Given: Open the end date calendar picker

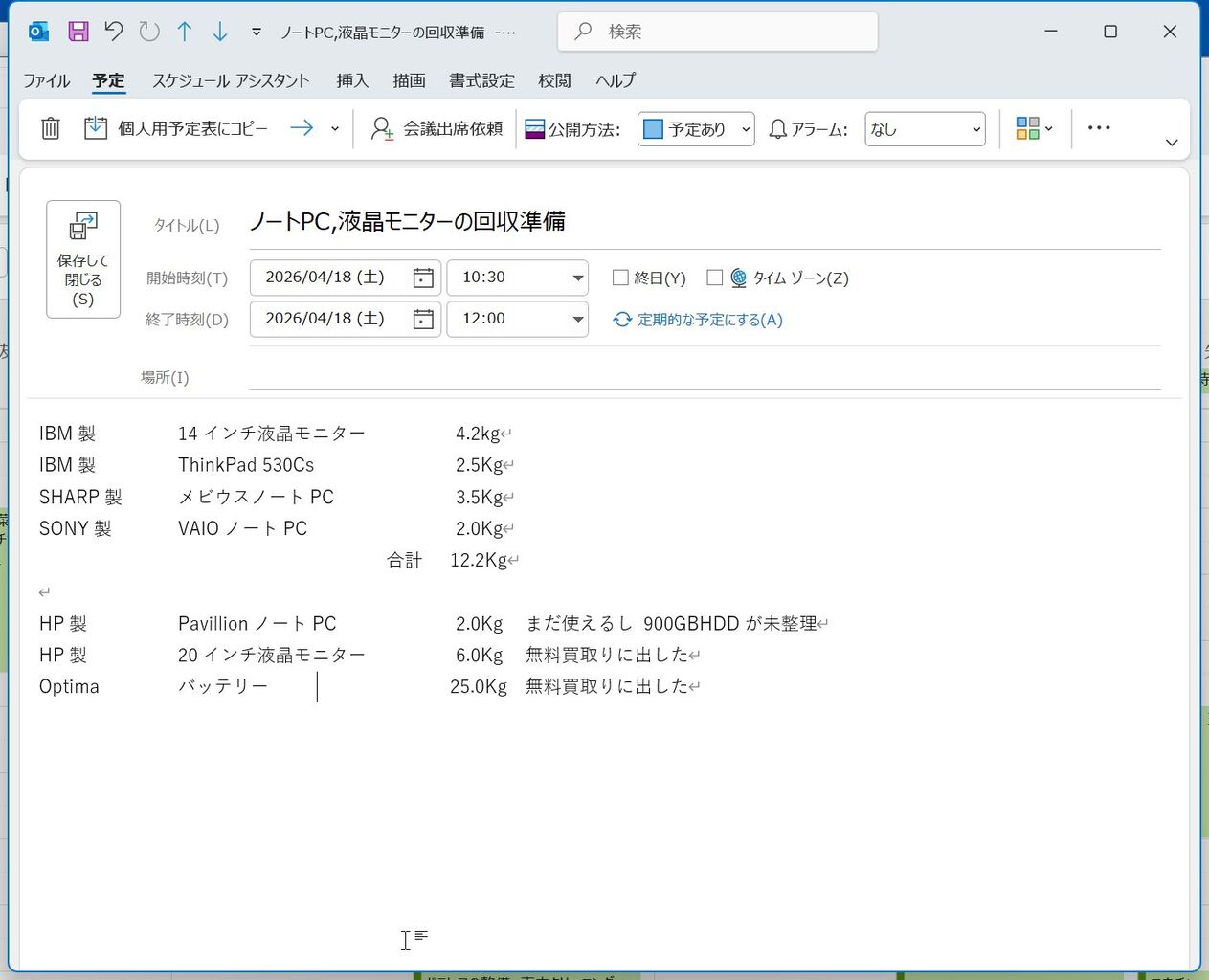Looking at the screenshot, I should [x=423, y=319].
